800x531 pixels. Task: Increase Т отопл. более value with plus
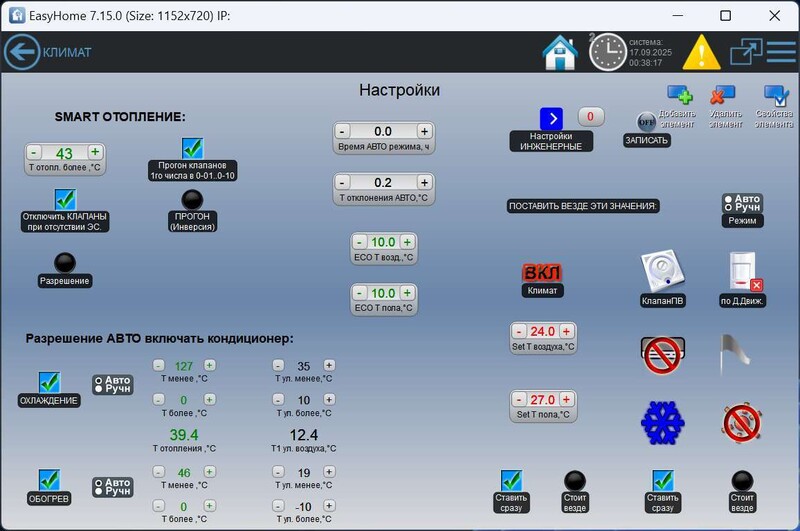coord(95,153)
